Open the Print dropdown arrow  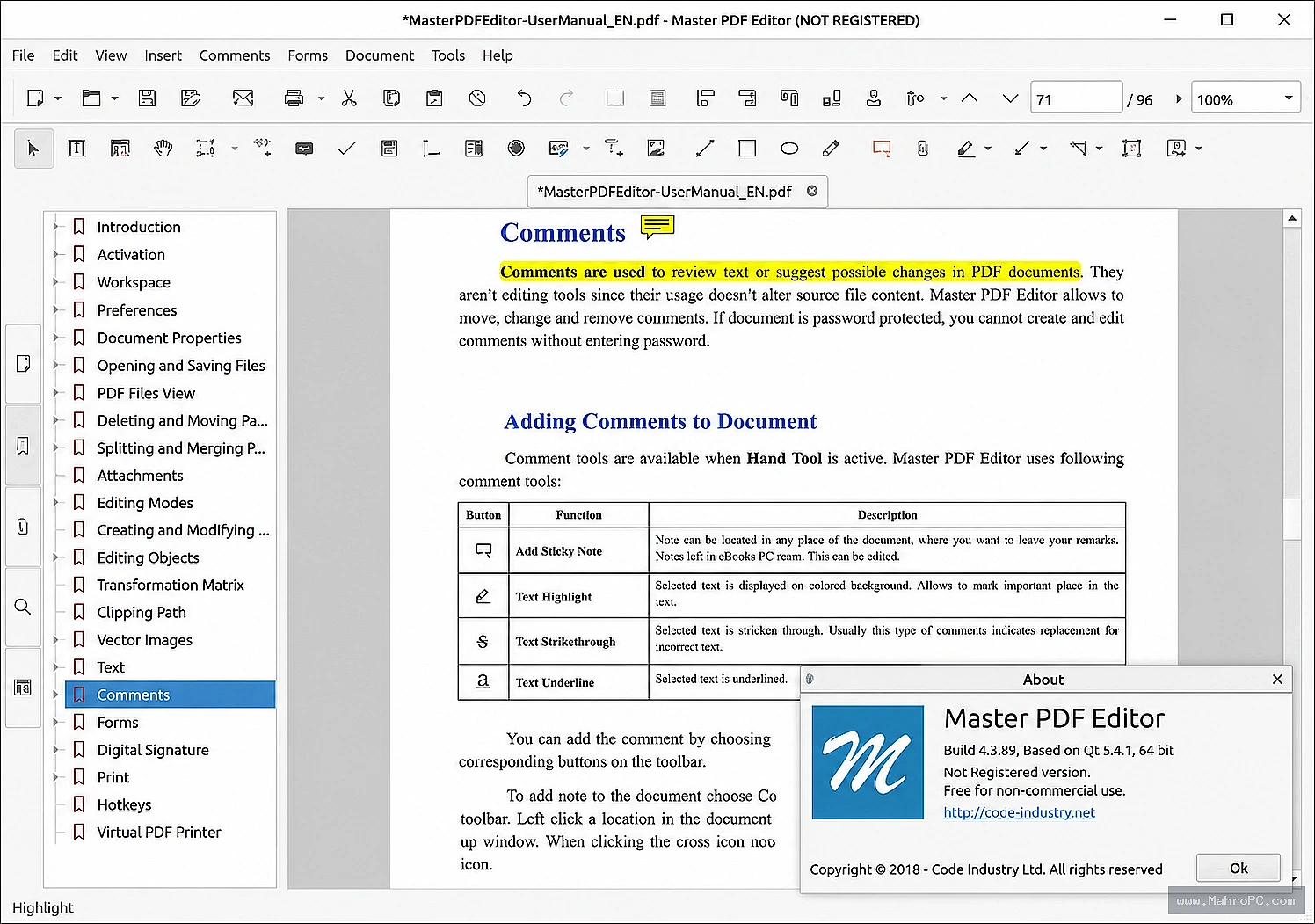[321, 98]
